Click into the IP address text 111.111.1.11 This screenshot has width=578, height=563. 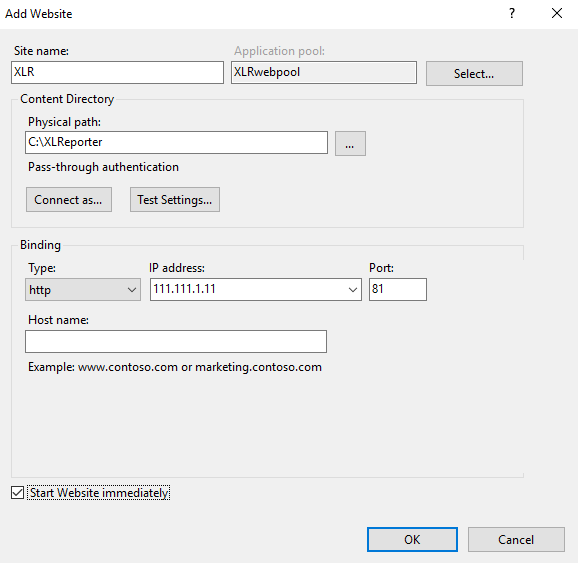point(184,289)
